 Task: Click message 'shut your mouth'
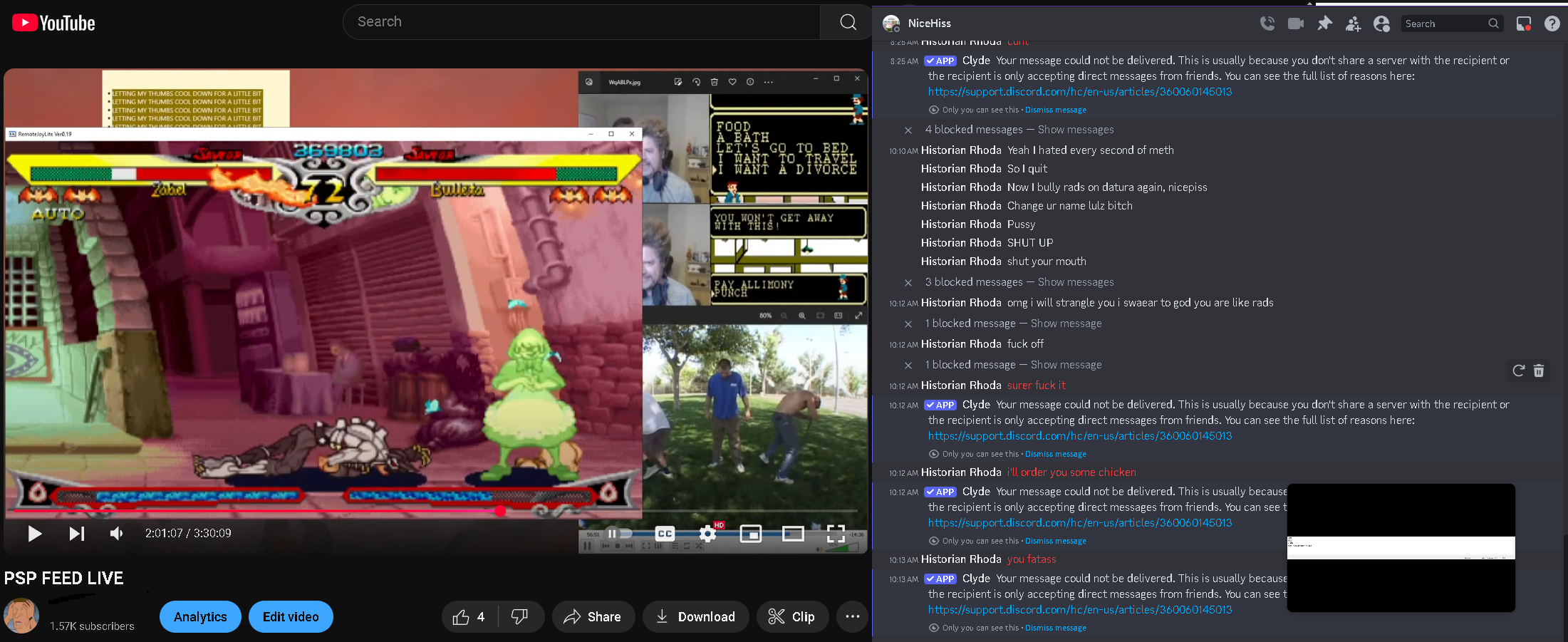point(1047,262)
